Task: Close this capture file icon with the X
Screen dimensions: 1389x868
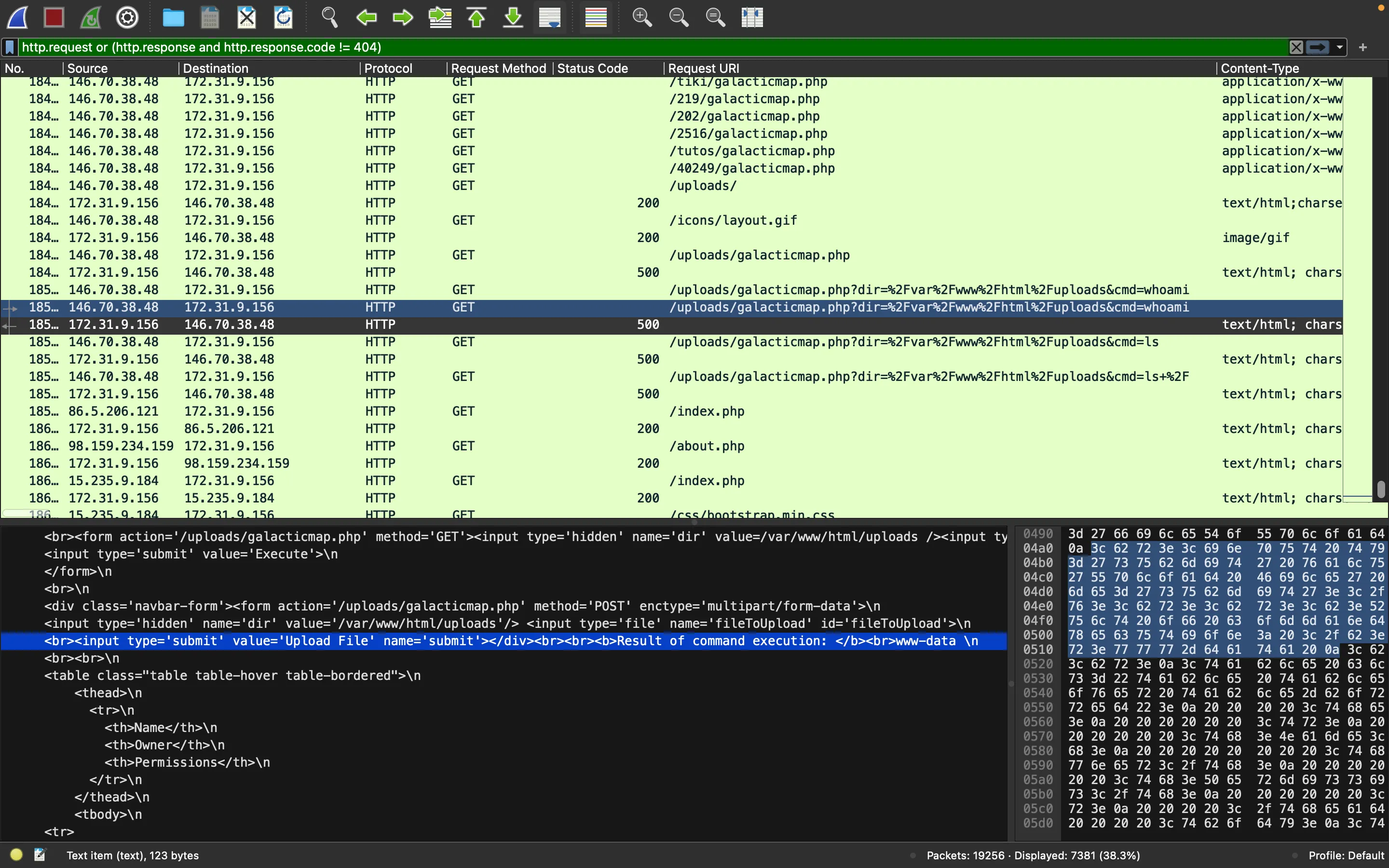Action: [247, 17]
